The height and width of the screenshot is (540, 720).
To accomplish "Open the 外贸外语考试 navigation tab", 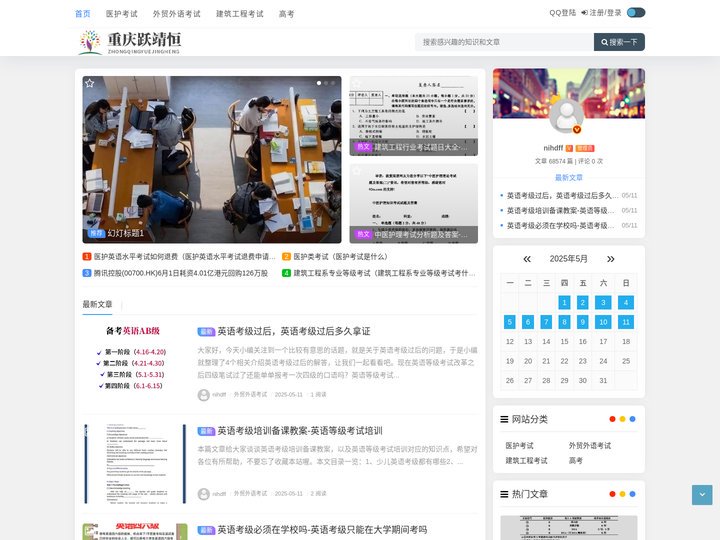I will coord(177,14).
